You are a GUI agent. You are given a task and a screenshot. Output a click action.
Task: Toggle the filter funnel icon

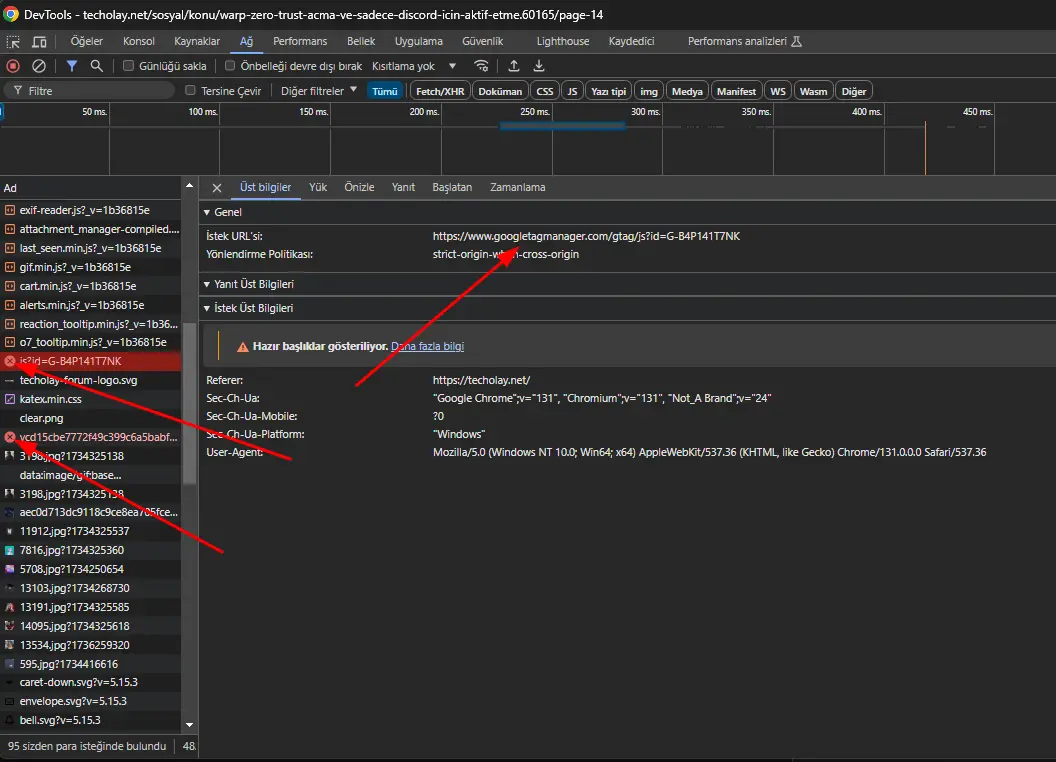pos(71,66)
